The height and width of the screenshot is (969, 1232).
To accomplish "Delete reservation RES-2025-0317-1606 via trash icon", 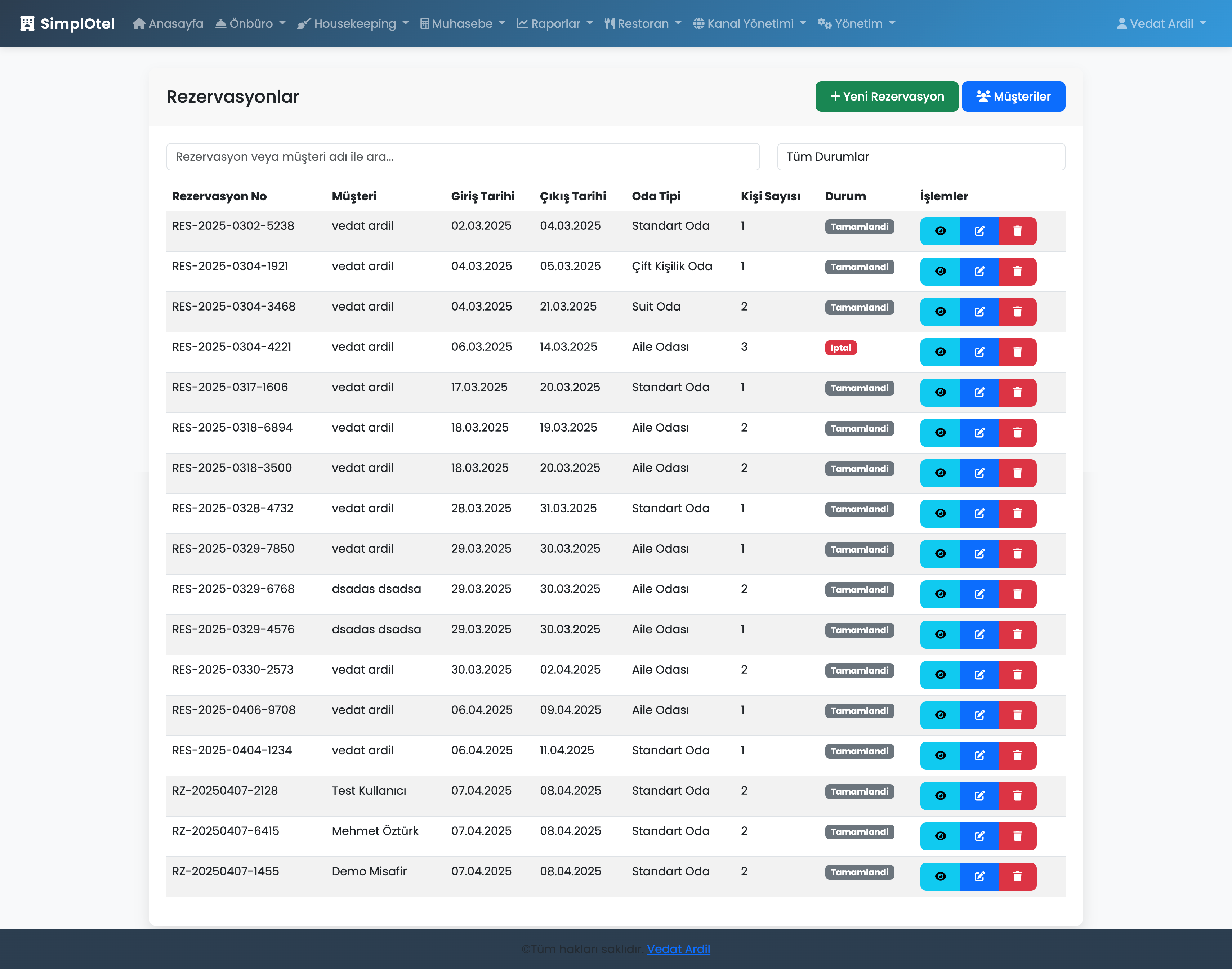I will point(1017,392).
